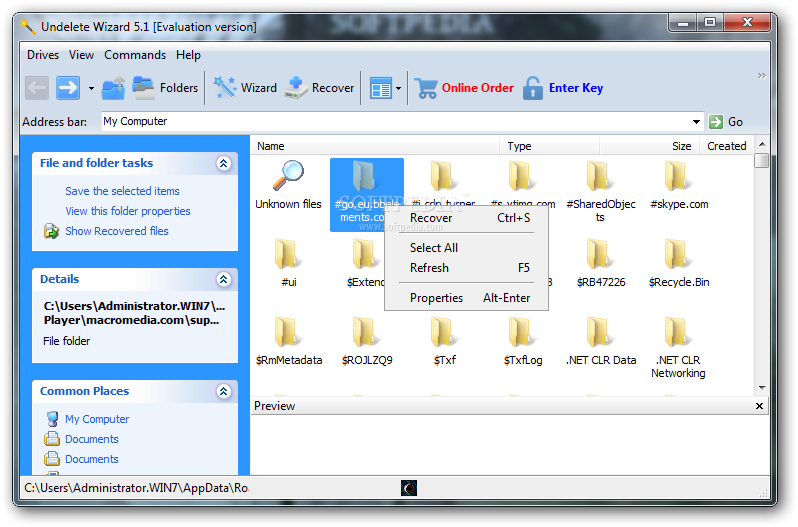Toggle the Folders pane button
The height and width of the screenshot is (527, 798).
click(165, 88)
